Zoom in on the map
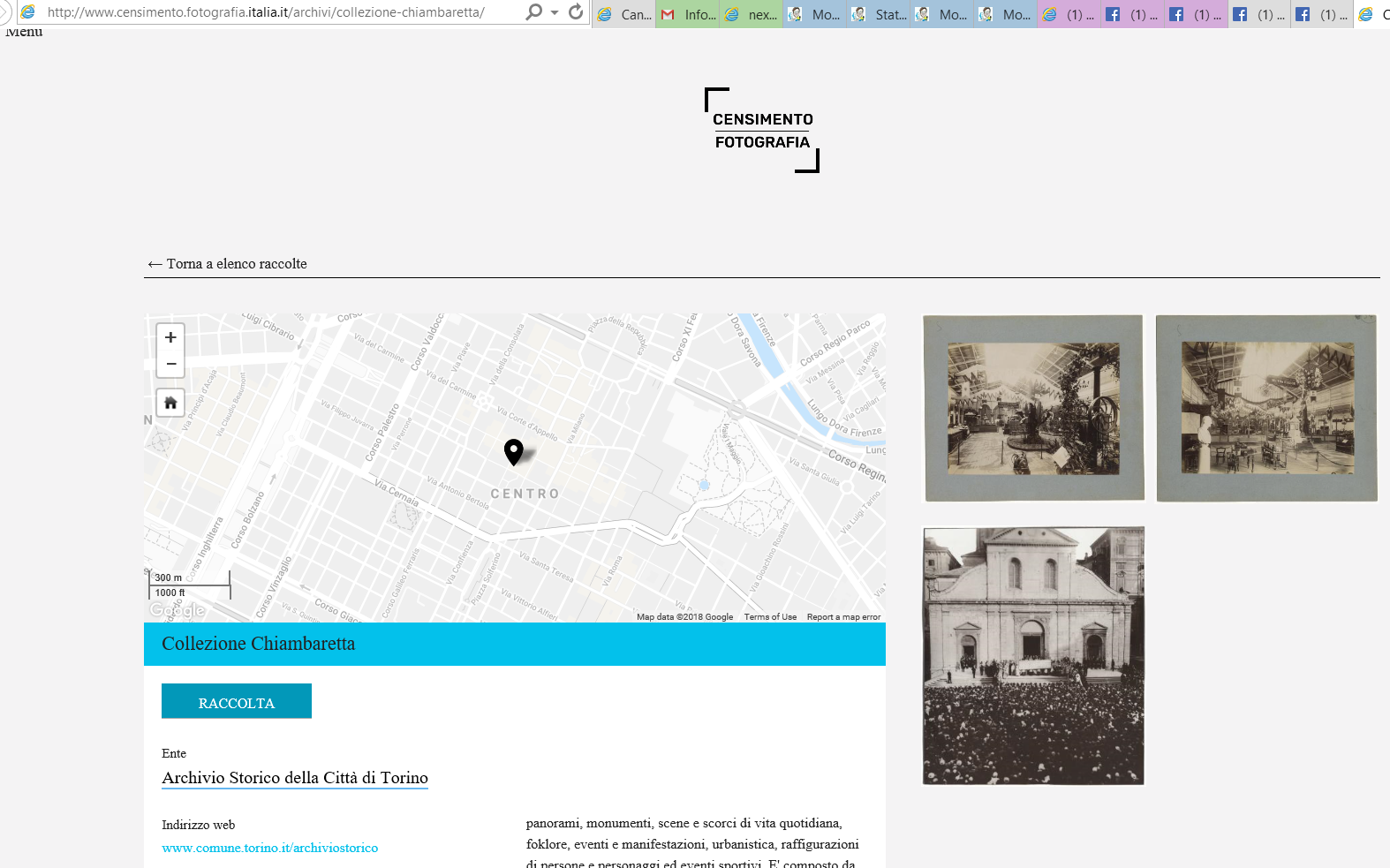This screenshot has width=1390, height=868. tap(170, 337)
